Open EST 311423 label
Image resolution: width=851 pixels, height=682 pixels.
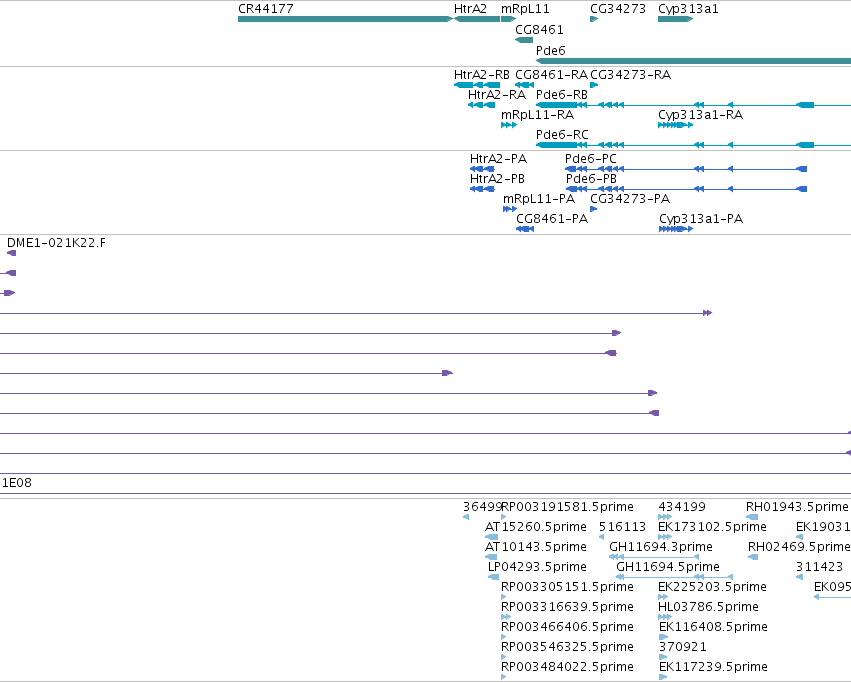[820, 567]
